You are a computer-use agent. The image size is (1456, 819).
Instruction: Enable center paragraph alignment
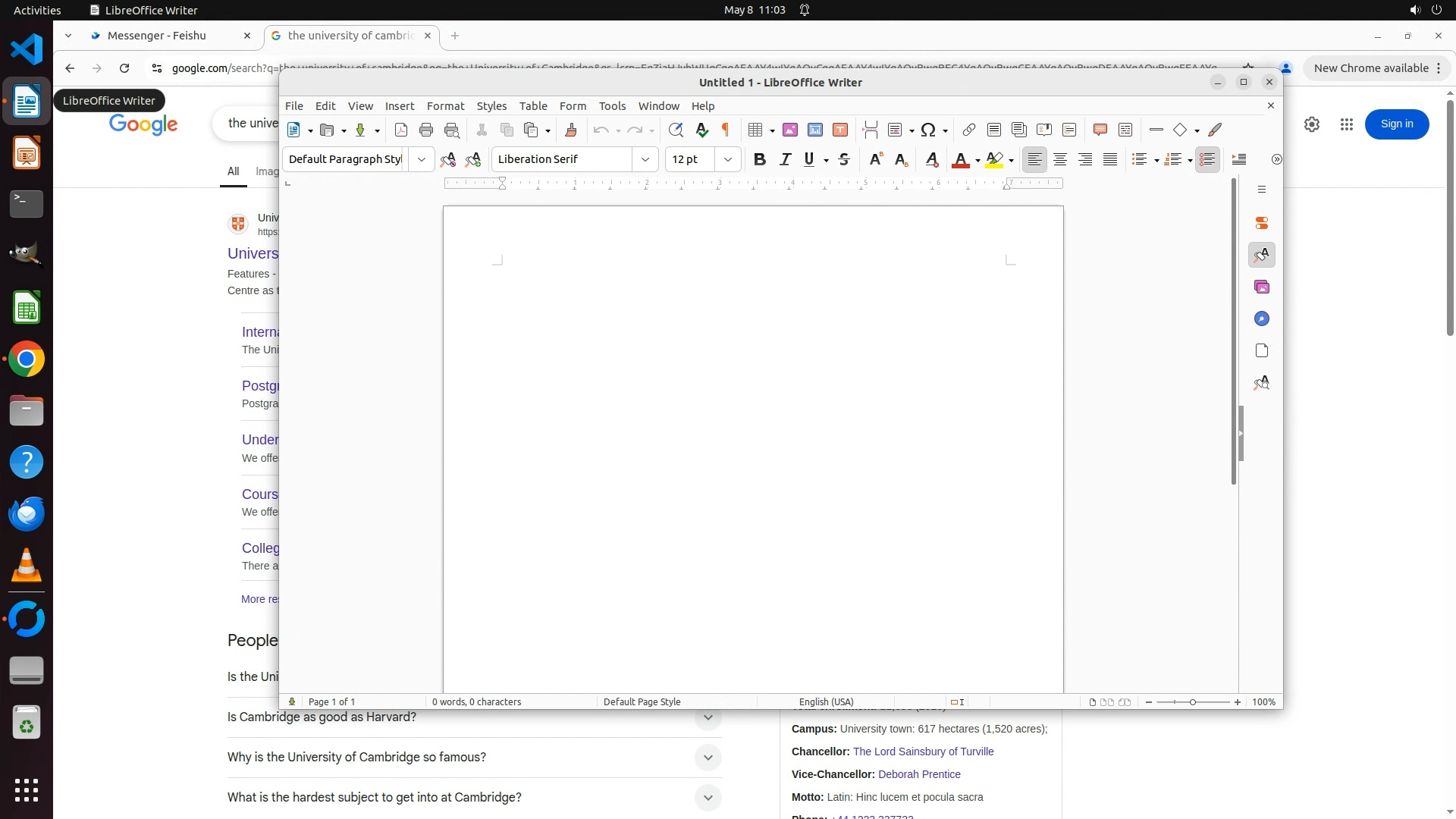point(1059,159)
